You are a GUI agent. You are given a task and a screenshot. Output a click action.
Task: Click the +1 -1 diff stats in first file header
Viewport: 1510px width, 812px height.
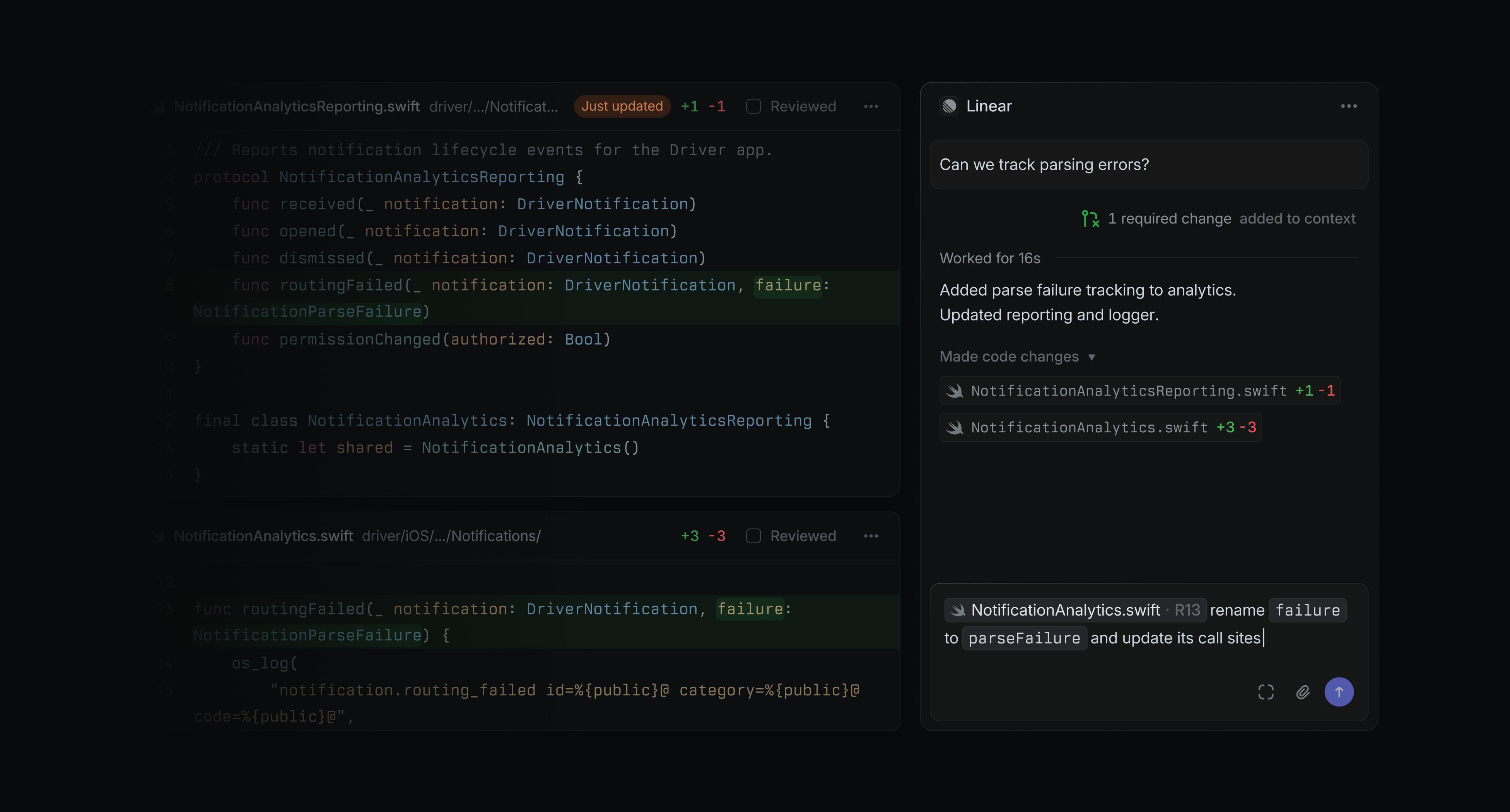(703, 107)
